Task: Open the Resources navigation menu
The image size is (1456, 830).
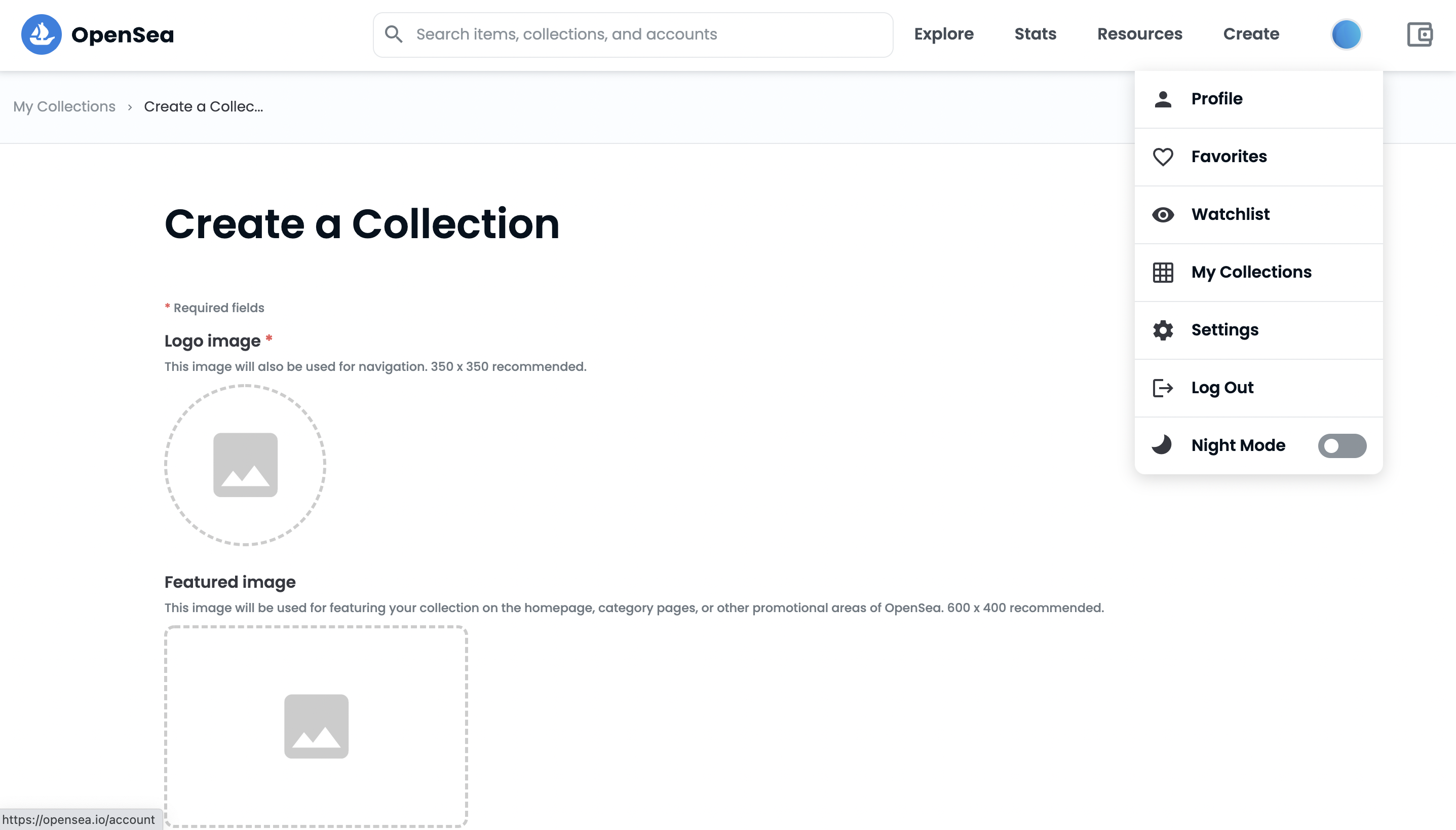Action: 1140,34
